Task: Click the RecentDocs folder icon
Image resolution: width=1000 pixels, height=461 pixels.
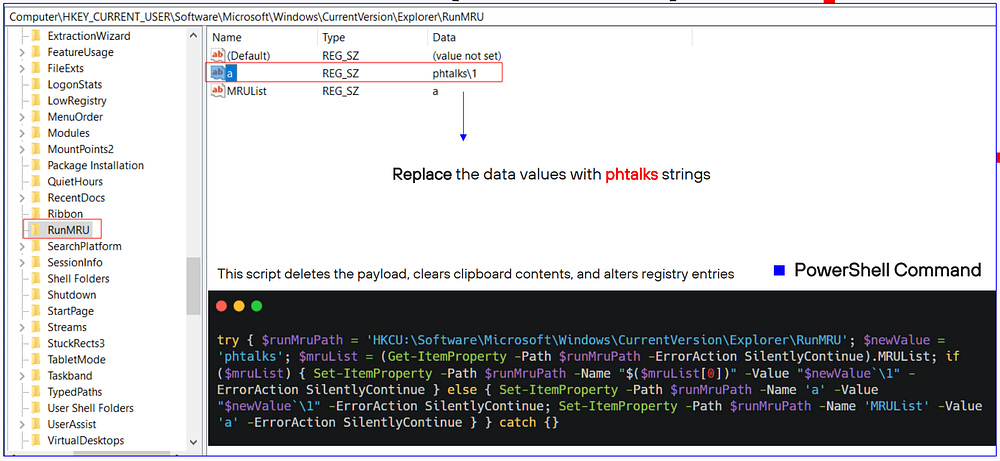Action: [x=36, y=198]
